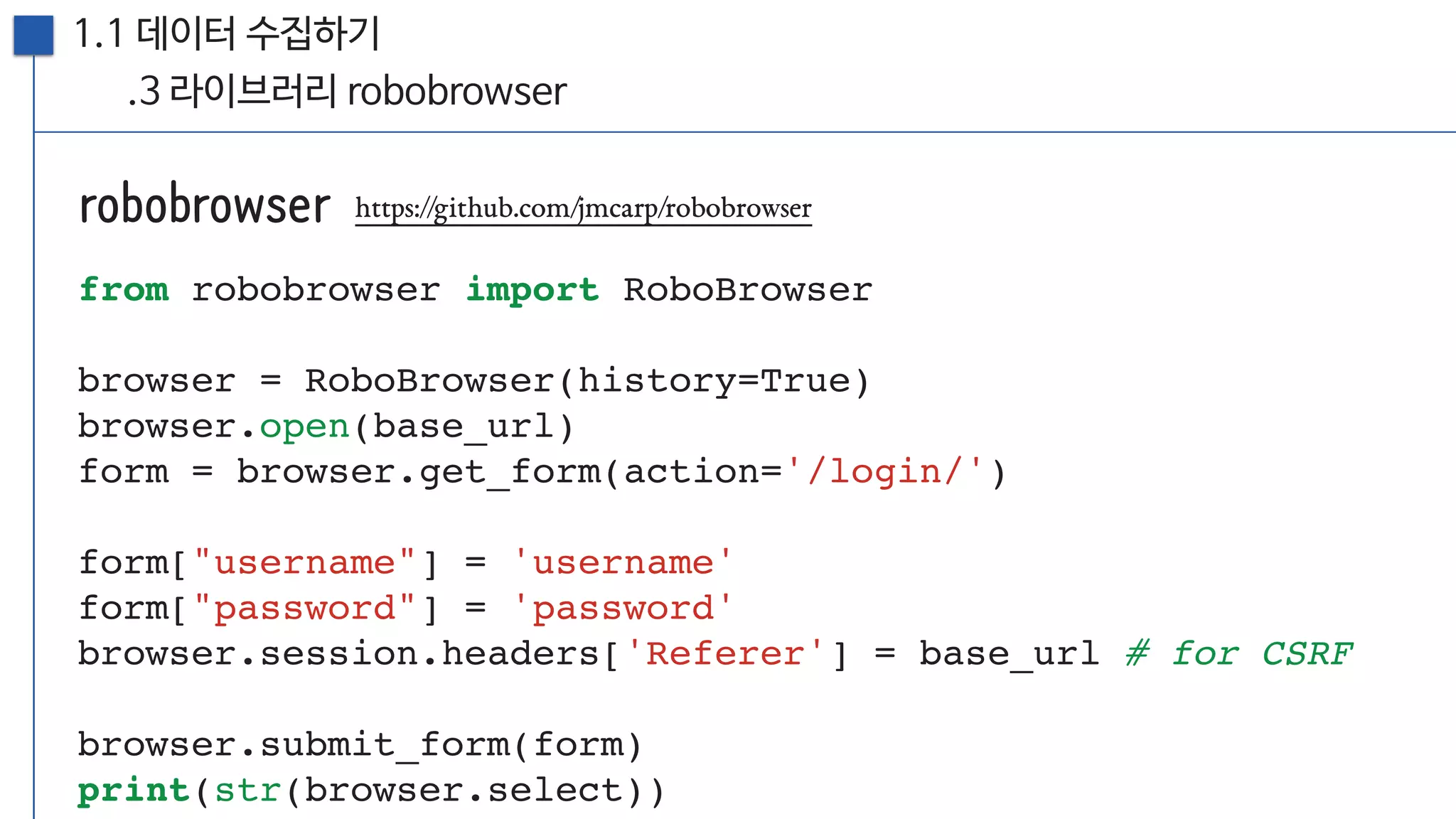Click the green 'open' method name
This screenshot has height=819, width=1456.
coord(304,427)
